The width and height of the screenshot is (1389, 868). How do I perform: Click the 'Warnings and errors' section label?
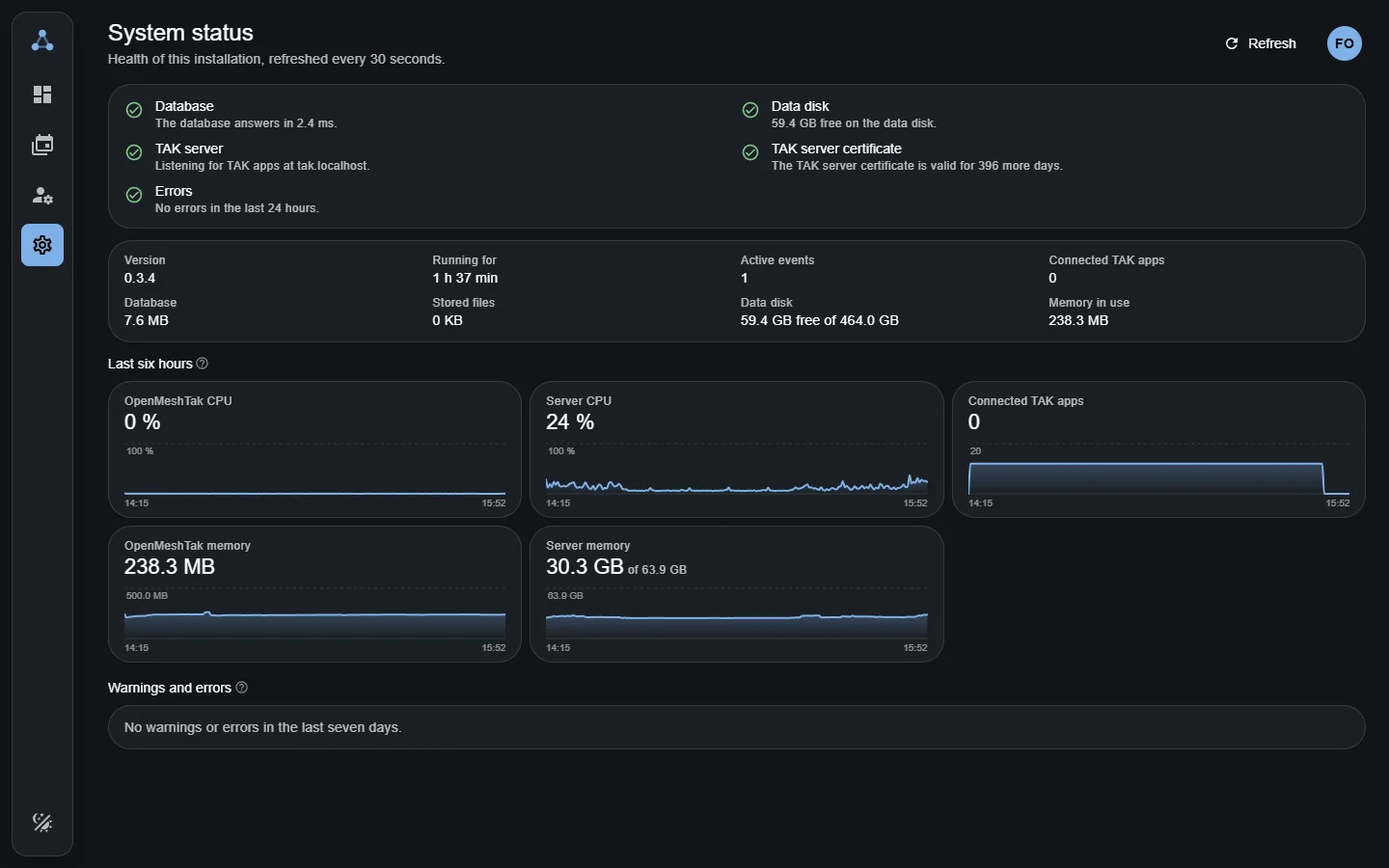click(170, 688)
